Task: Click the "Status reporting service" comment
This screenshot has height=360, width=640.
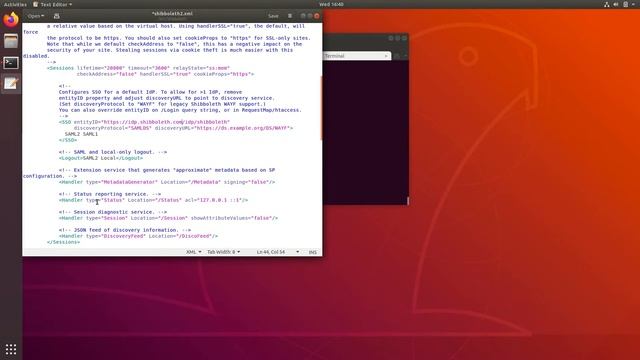Action: [x=110, y=194]
